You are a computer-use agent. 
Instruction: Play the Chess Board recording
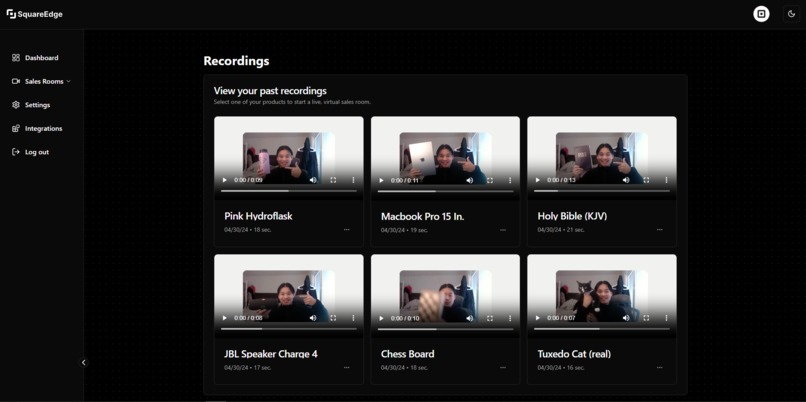pos(381,318)
